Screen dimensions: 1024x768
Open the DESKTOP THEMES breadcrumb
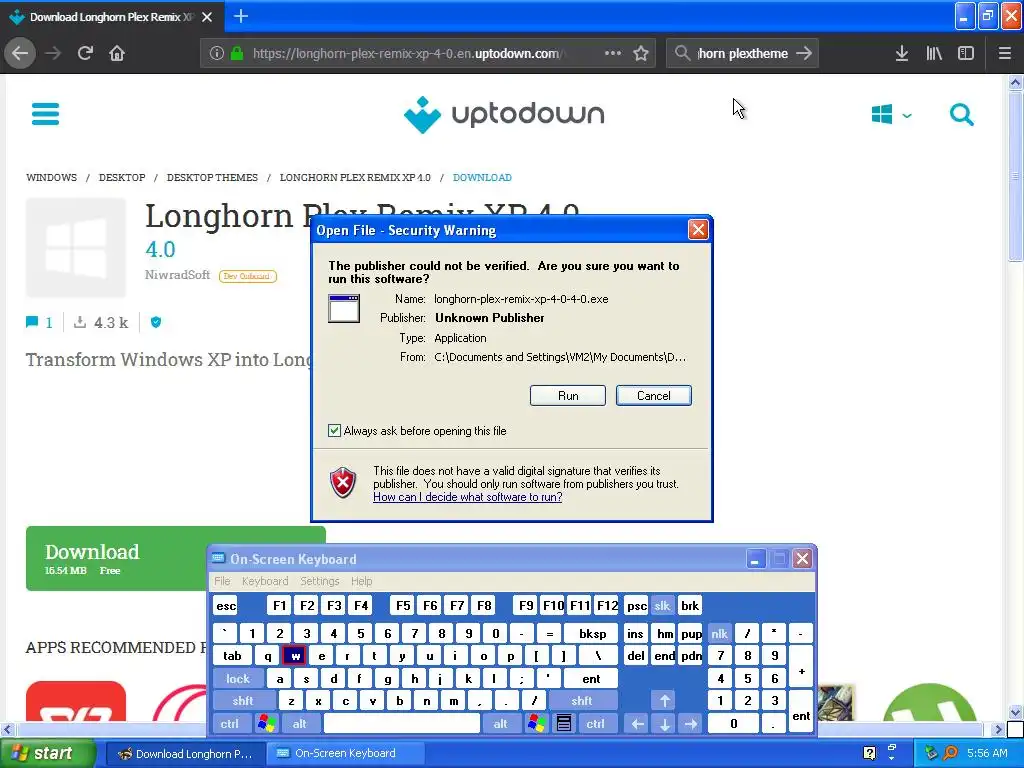point(212,178)
